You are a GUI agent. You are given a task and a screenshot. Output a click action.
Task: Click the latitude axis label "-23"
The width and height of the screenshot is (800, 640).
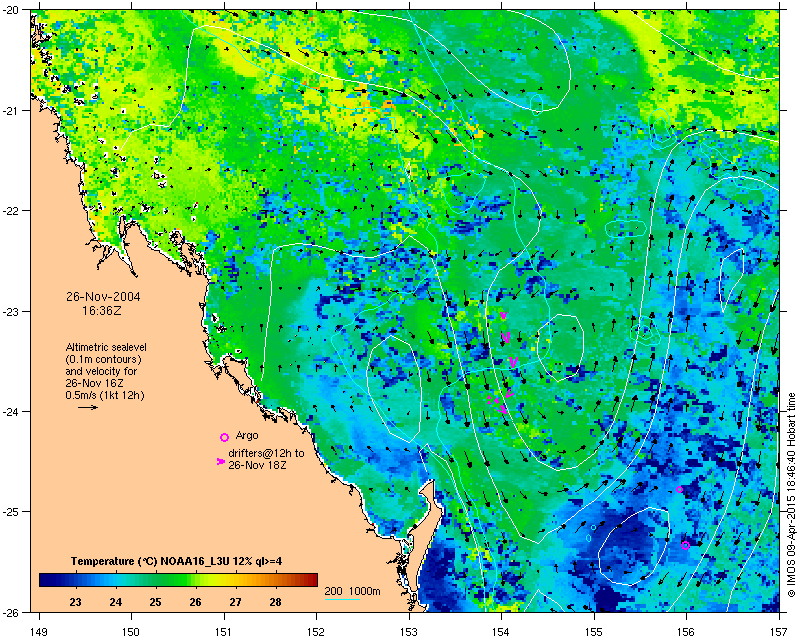pyautogui.click(x=12, y=311)
